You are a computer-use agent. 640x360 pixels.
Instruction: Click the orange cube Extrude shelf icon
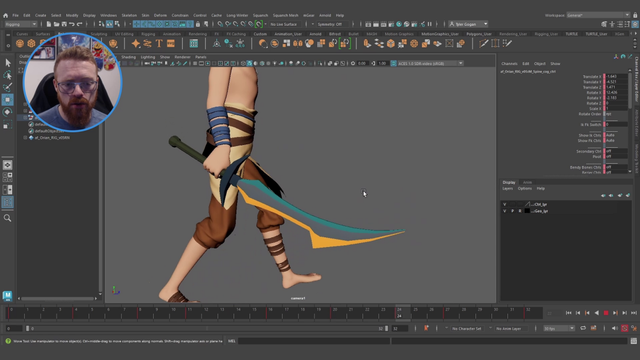[x=391, y=43]
